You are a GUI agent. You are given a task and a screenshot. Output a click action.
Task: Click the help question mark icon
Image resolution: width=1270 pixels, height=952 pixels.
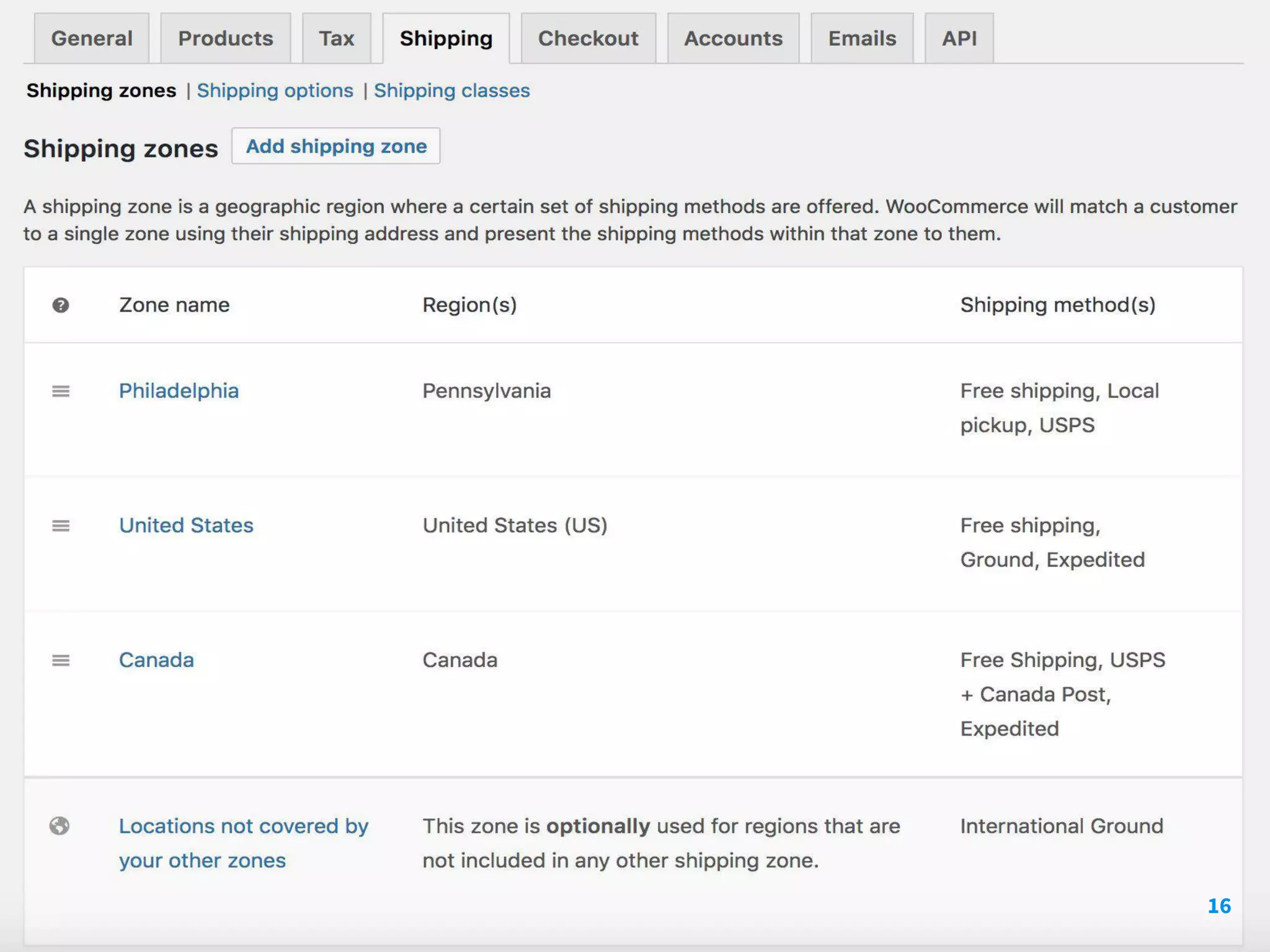tap(60, 305)
